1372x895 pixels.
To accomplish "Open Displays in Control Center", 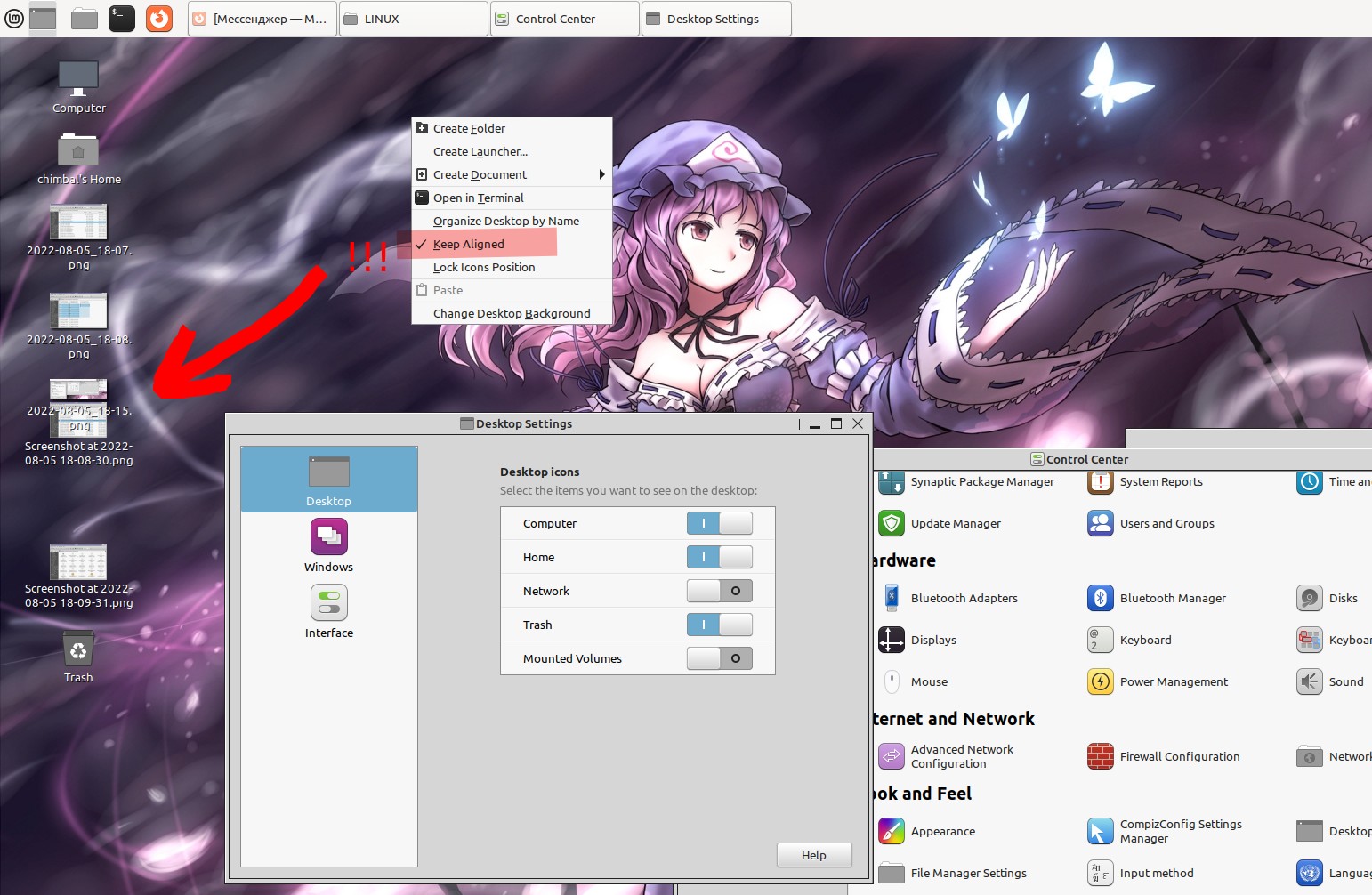I will click(918, 640).
